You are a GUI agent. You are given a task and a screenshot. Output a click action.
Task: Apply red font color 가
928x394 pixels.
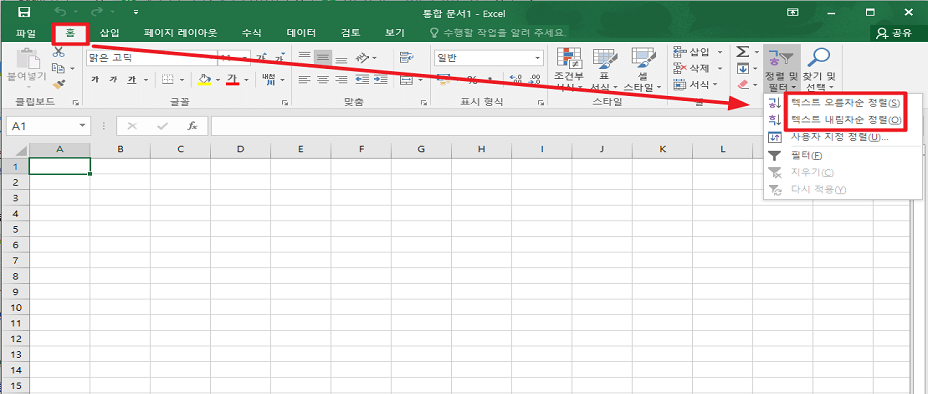tap(233, 79)
